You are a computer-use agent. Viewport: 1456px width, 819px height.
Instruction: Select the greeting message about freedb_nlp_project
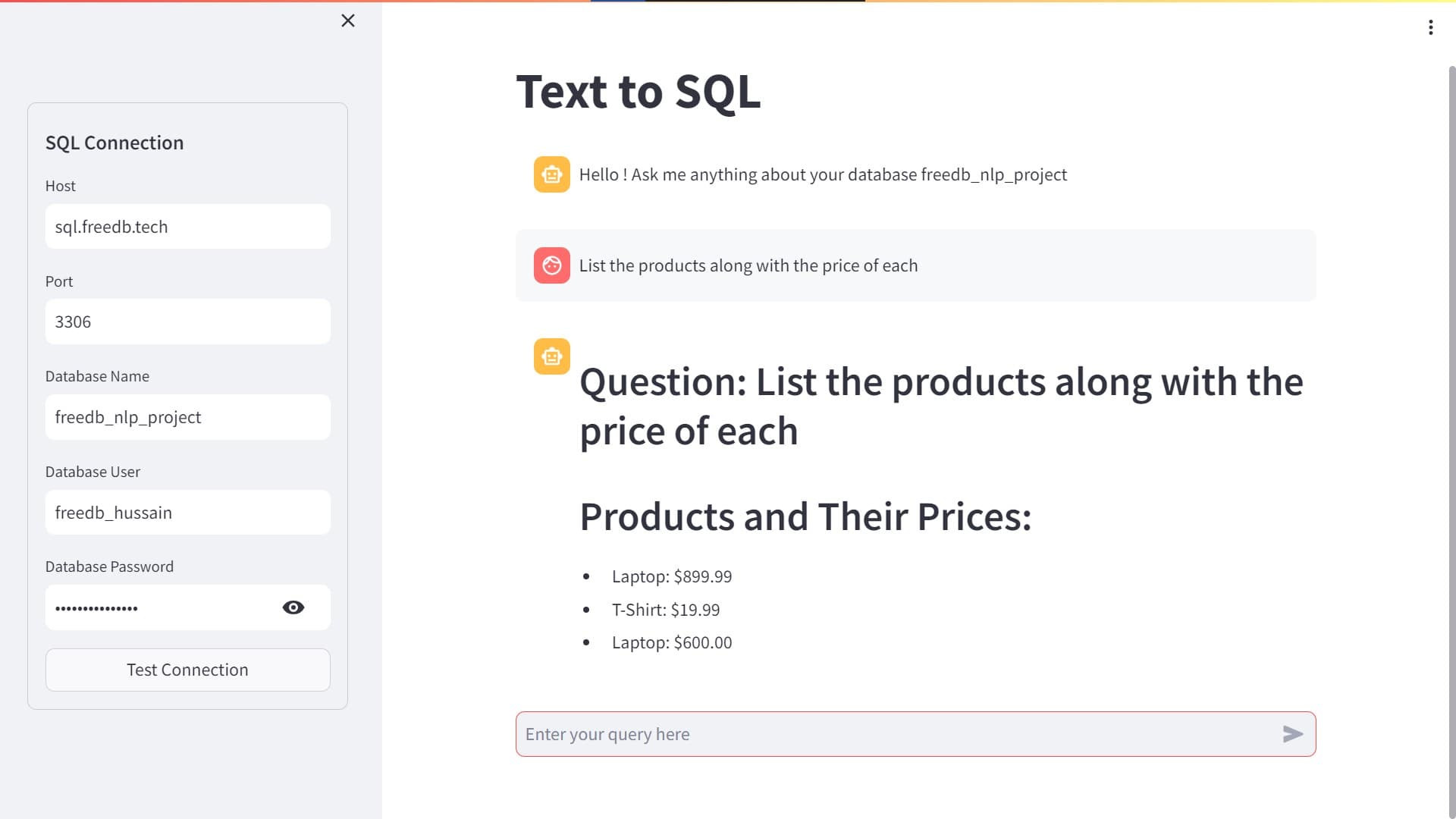[x=823, y=174]
